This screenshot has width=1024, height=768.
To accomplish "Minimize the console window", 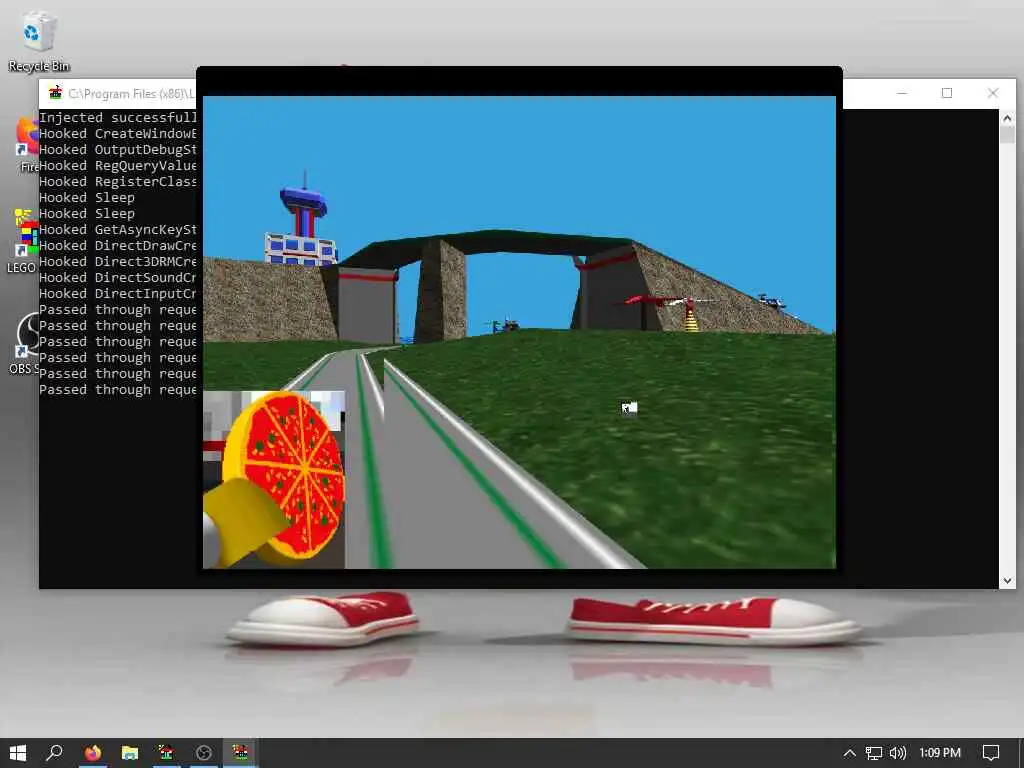I will [902, 93].
